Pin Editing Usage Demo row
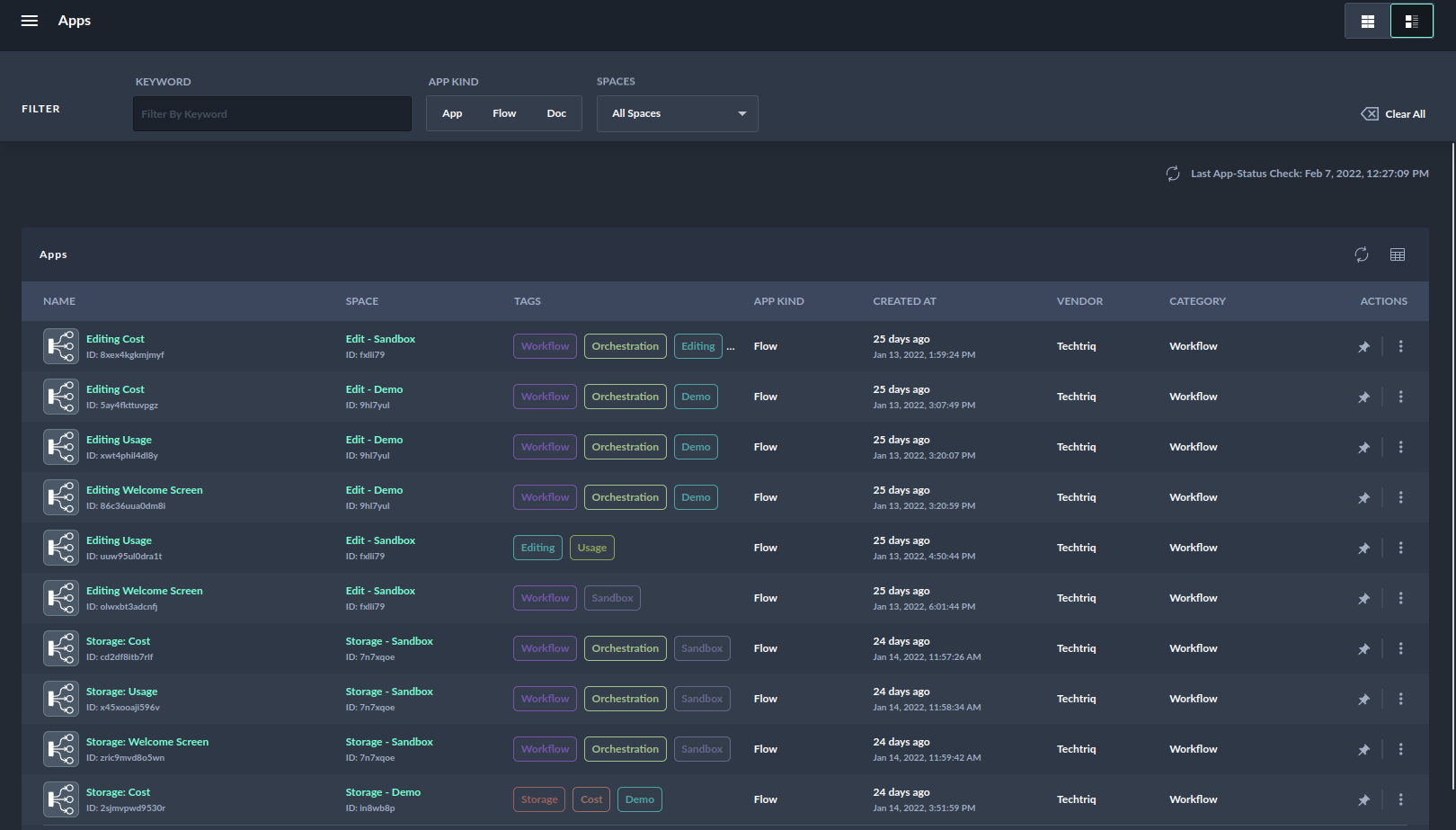The width and height of the screenshot is (1456, 830). (1363, 447)
